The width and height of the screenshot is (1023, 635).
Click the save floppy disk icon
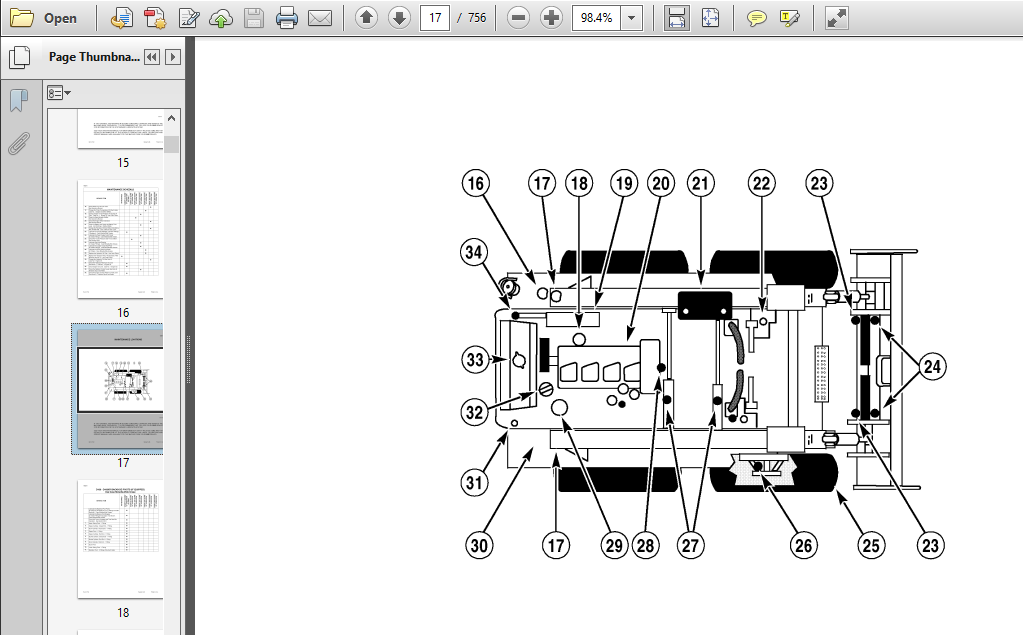(254, 18)
